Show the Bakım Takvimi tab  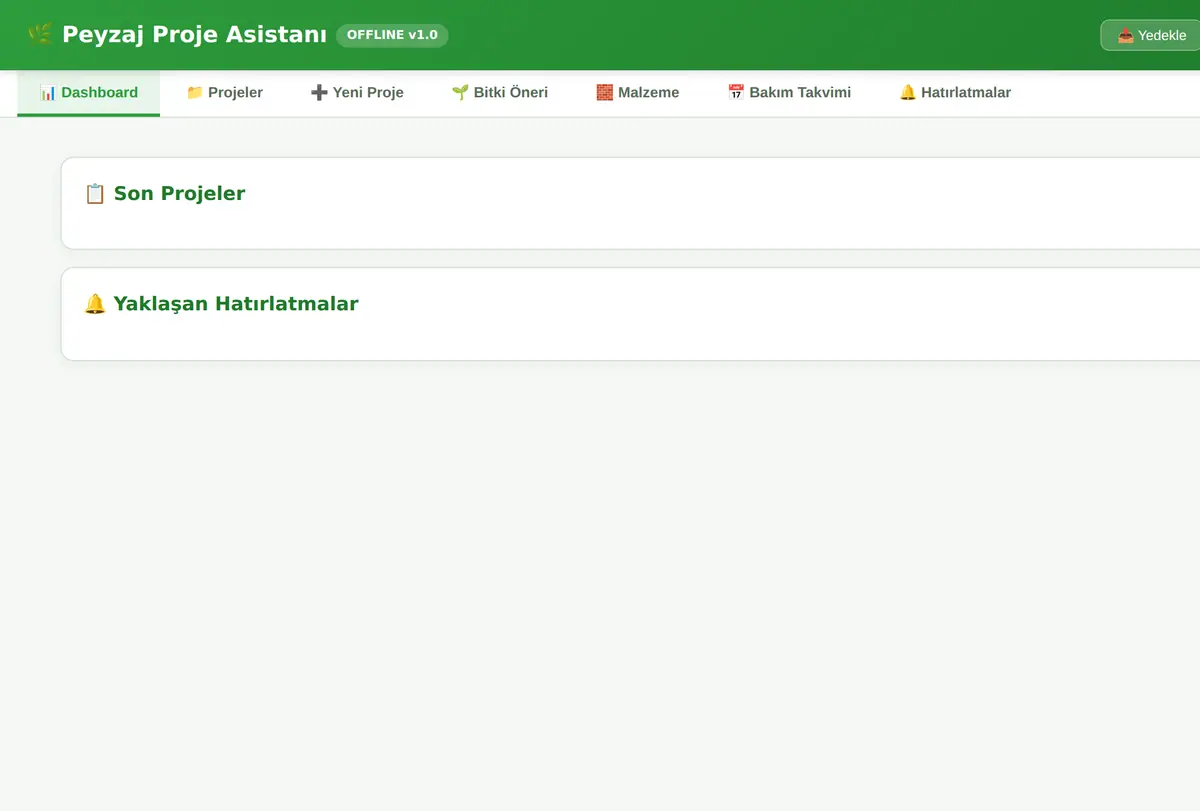(x=789, y=93)
